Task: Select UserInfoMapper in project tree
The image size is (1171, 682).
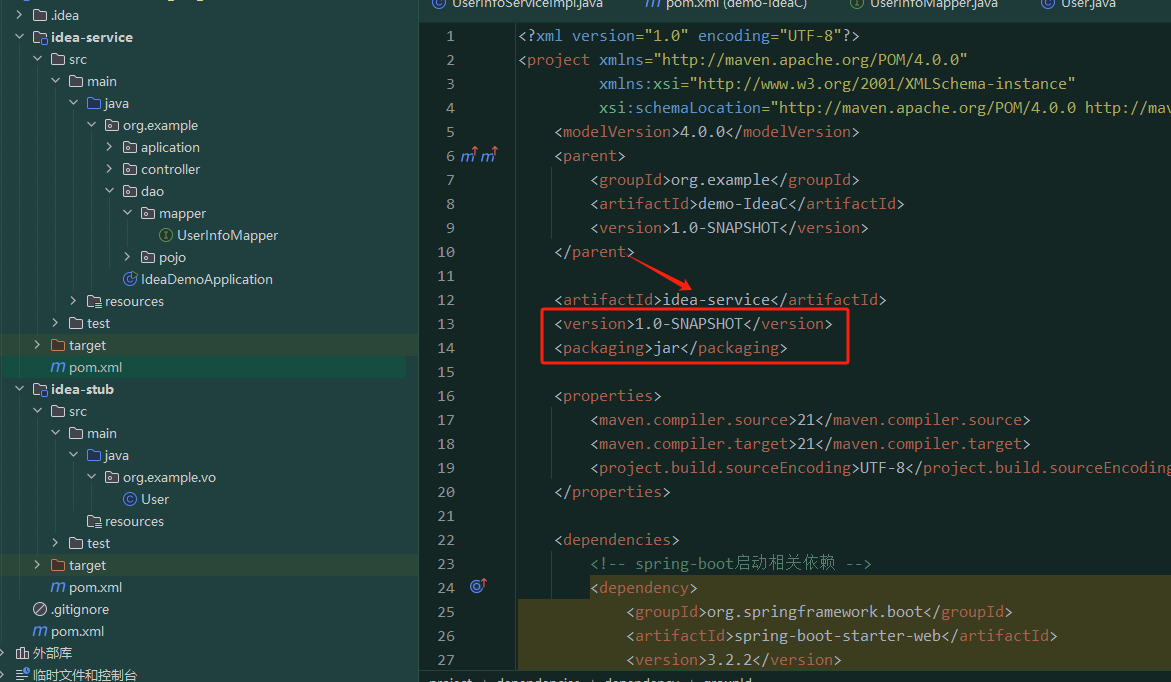Action: tap(227, 235)
